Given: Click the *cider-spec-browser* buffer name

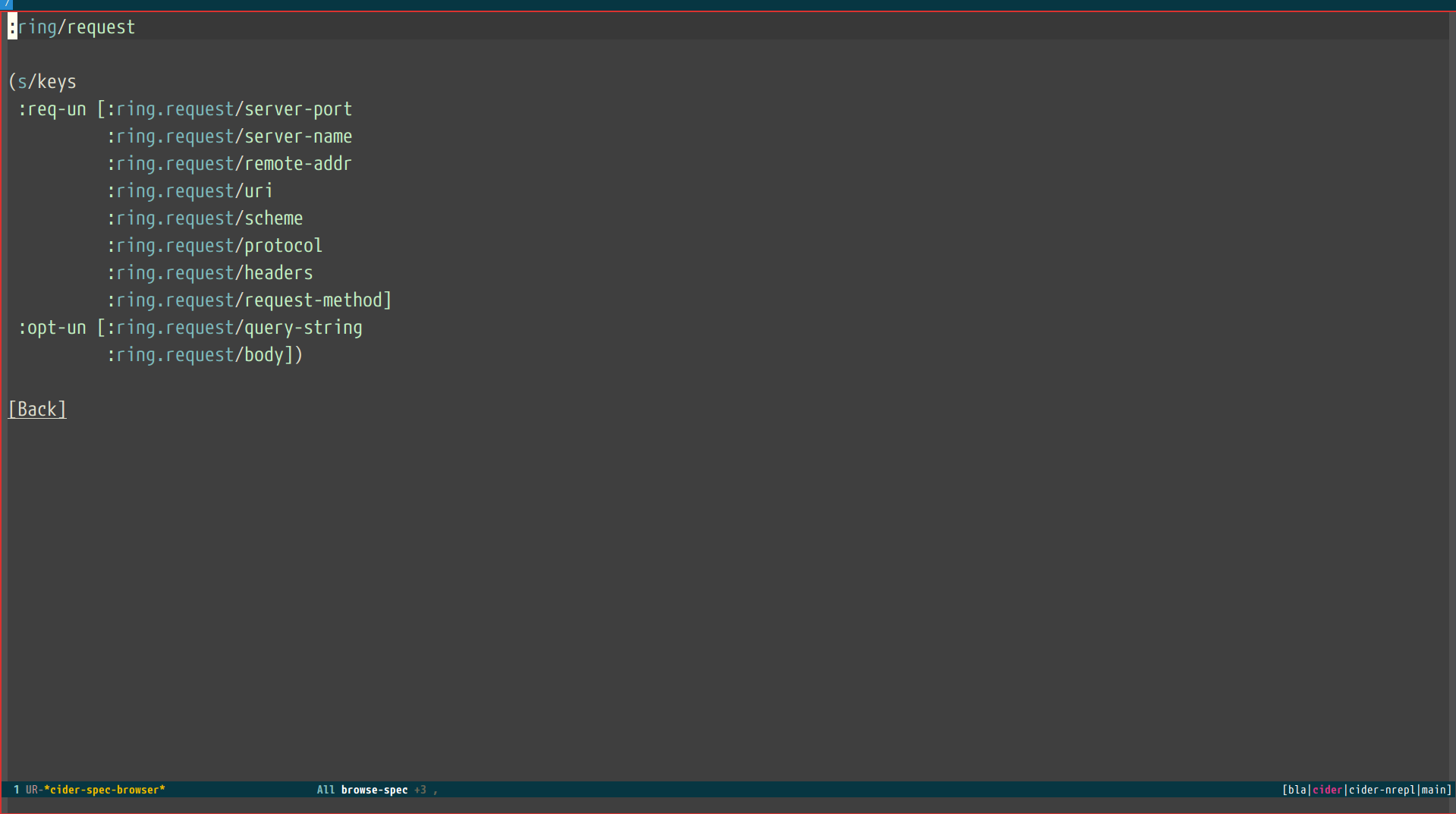Looking at the screenshot, I should click(105, 790).
